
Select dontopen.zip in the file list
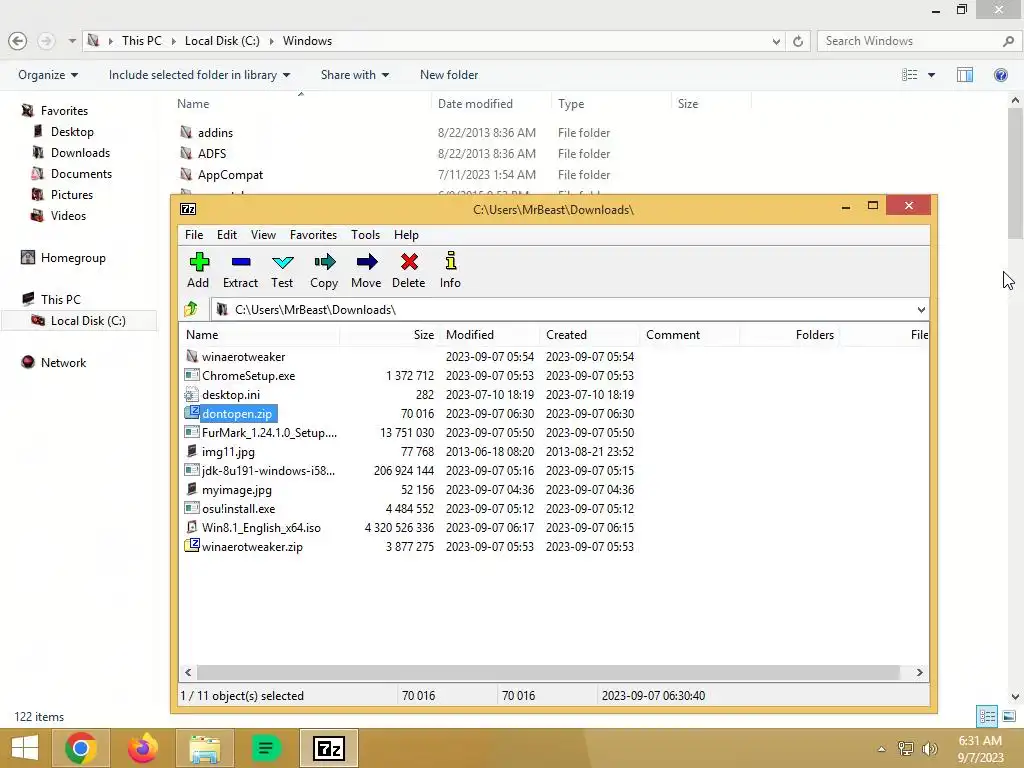tap(237, 414)
